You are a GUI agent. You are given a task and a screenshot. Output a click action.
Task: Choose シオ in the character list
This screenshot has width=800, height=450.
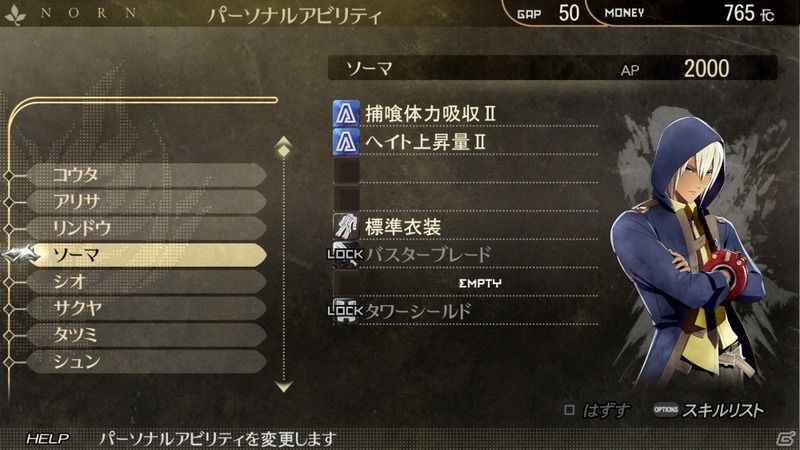[147, 282]
